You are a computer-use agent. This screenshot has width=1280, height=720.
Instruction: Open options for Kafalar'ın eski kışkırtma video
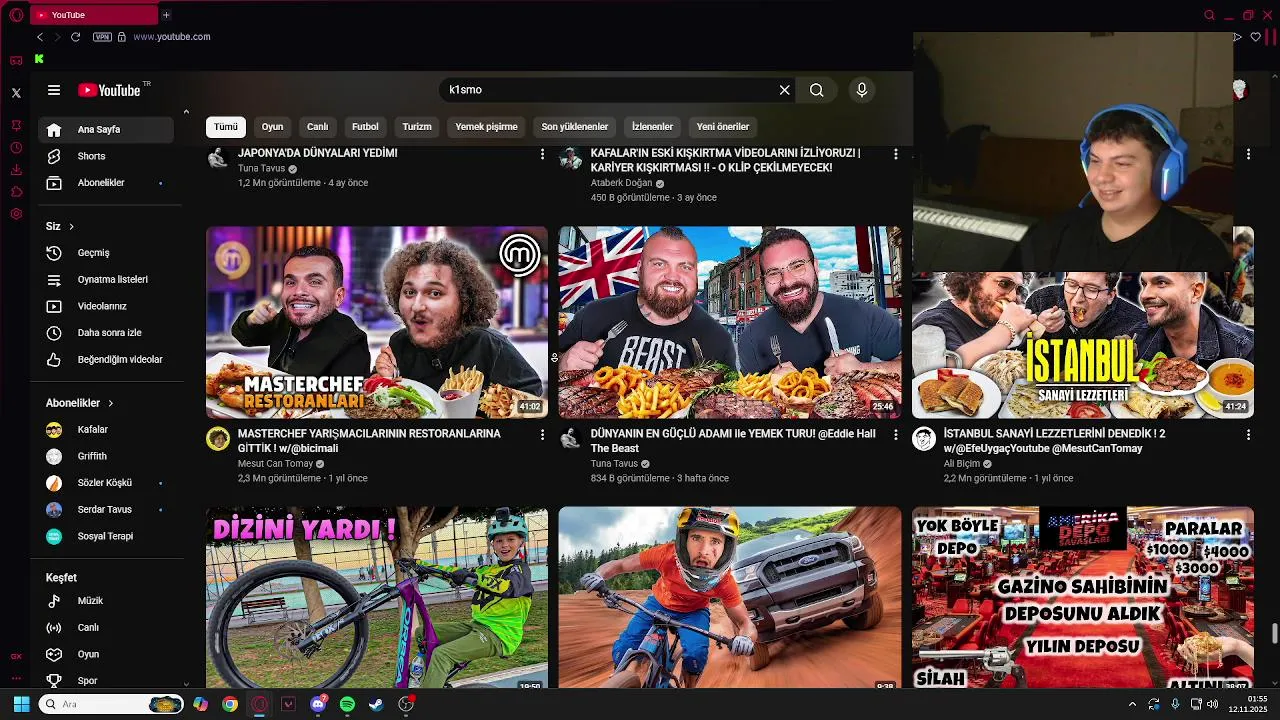[895, 154]
